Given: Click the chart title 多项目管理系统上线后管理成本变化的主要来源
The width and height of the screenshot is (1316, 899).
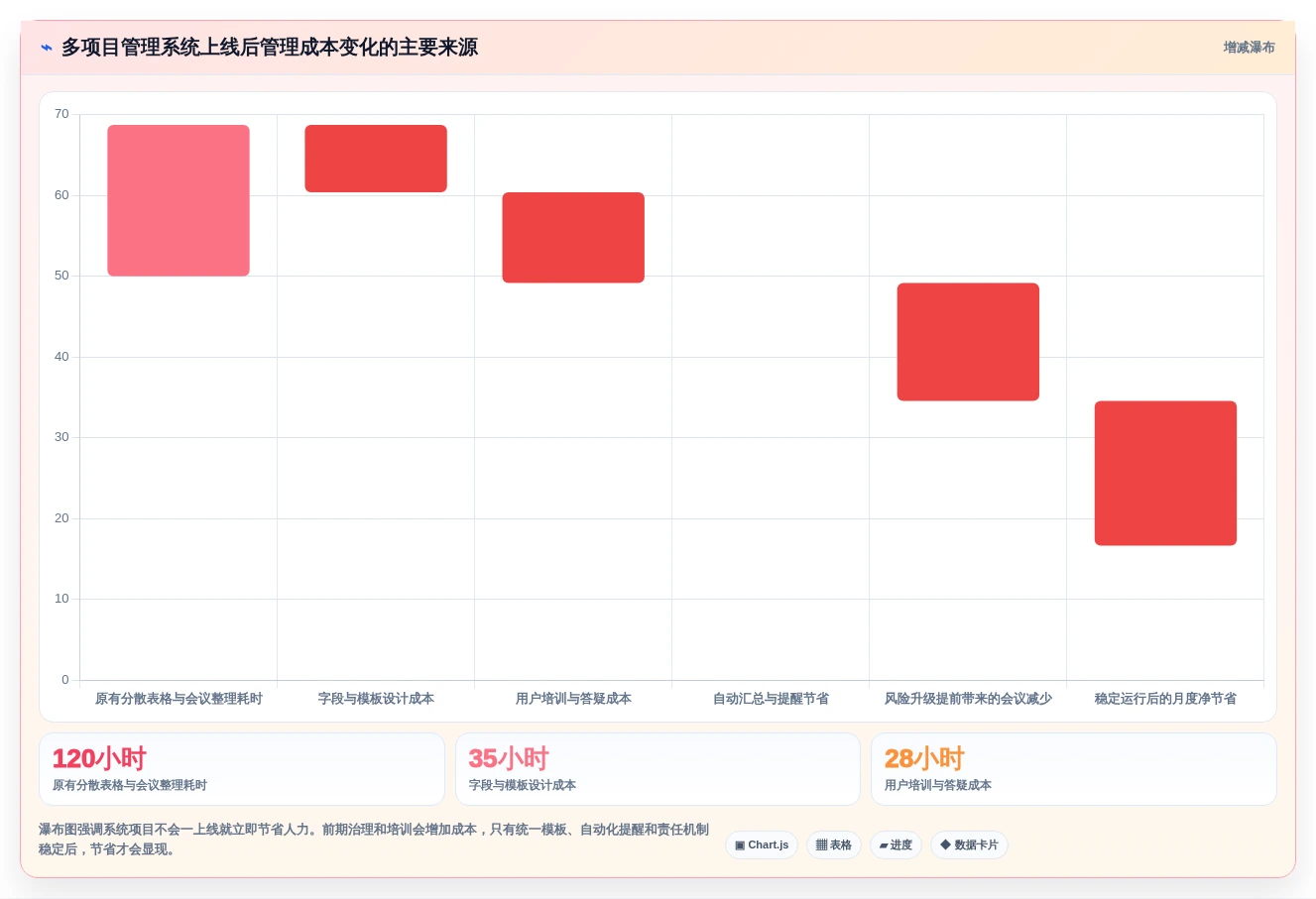Looking at the screenshot, I should [270, 48].
